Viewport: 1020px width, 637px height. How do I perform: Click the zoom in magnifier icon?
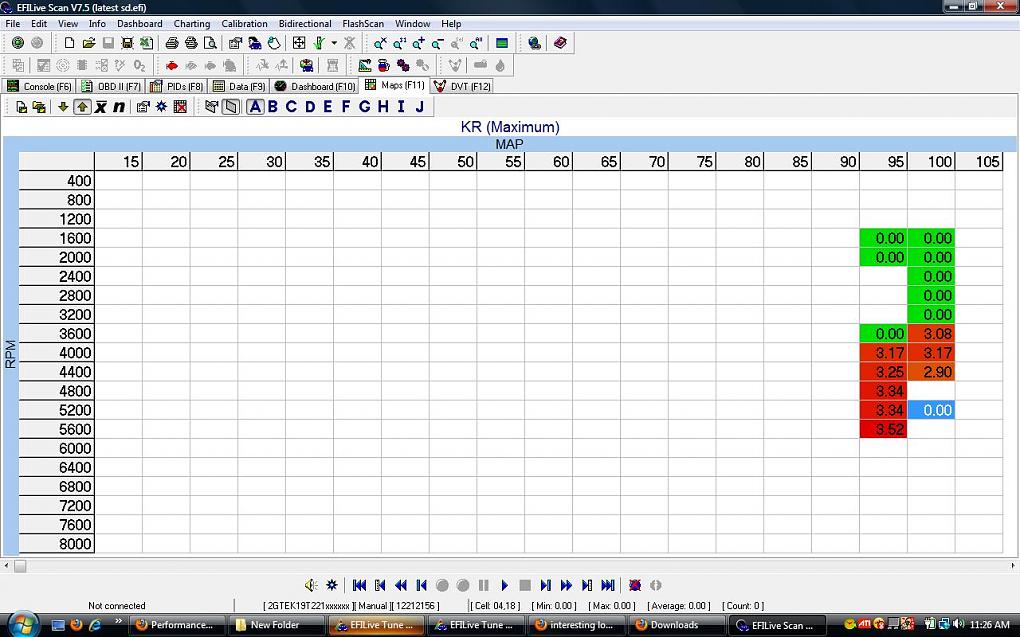click(418, 43)
